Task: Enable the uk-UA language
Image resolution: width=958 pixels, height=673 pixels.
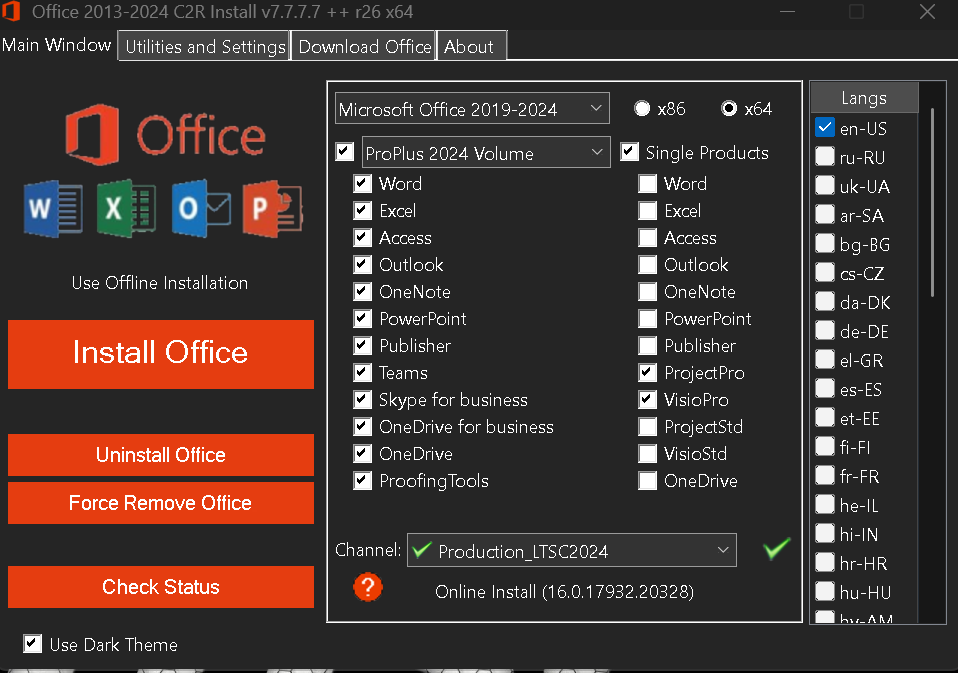Action: tap(825, 186)
